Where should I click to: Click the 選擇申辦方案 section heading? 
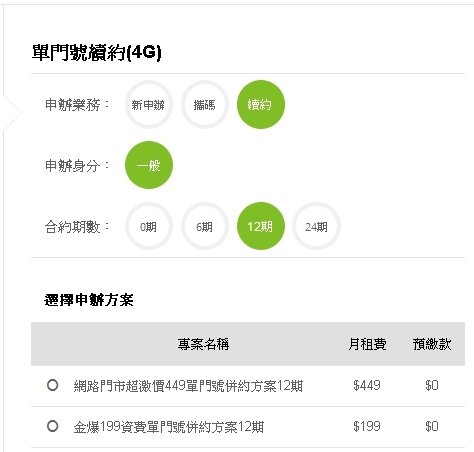89,300
